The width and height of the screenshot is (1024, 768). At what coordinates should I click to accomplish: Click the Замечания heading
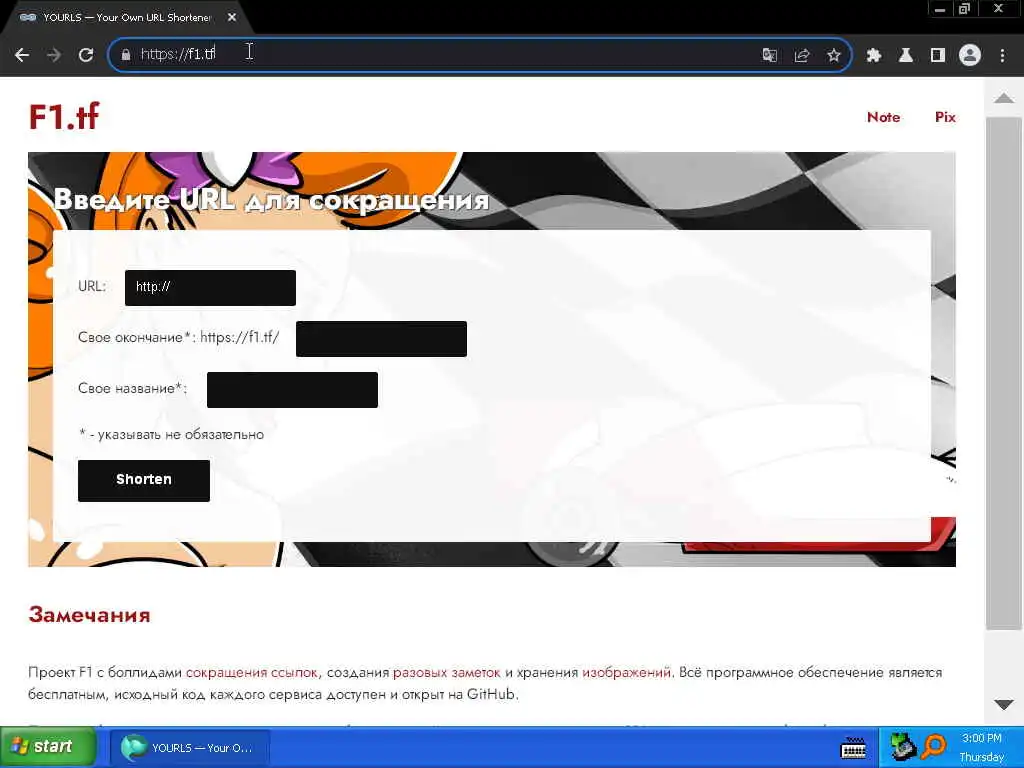coord(89,615)
